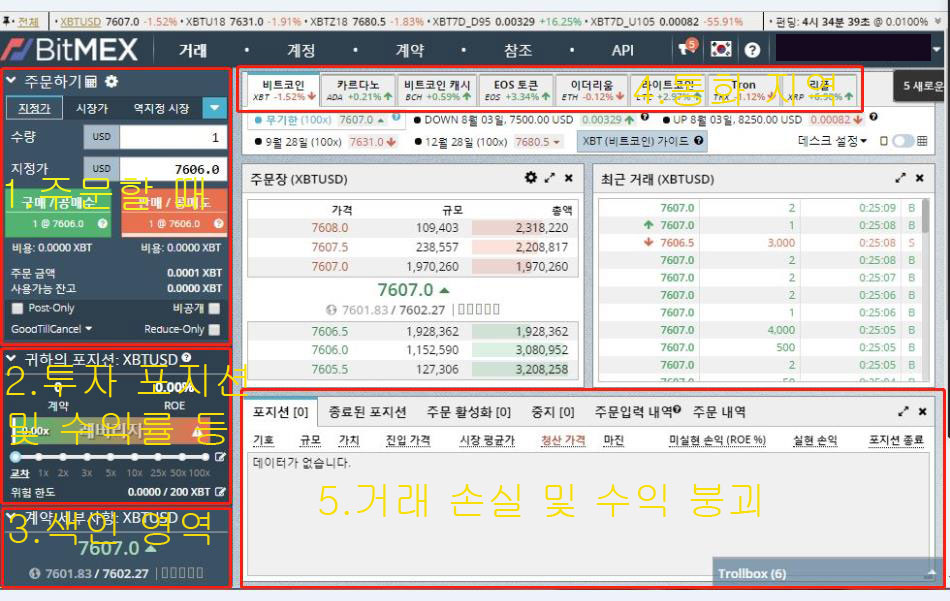Open the 주문 활성화 [0] tab
Viewport: 950px width, 601px height.
(468, 412)
